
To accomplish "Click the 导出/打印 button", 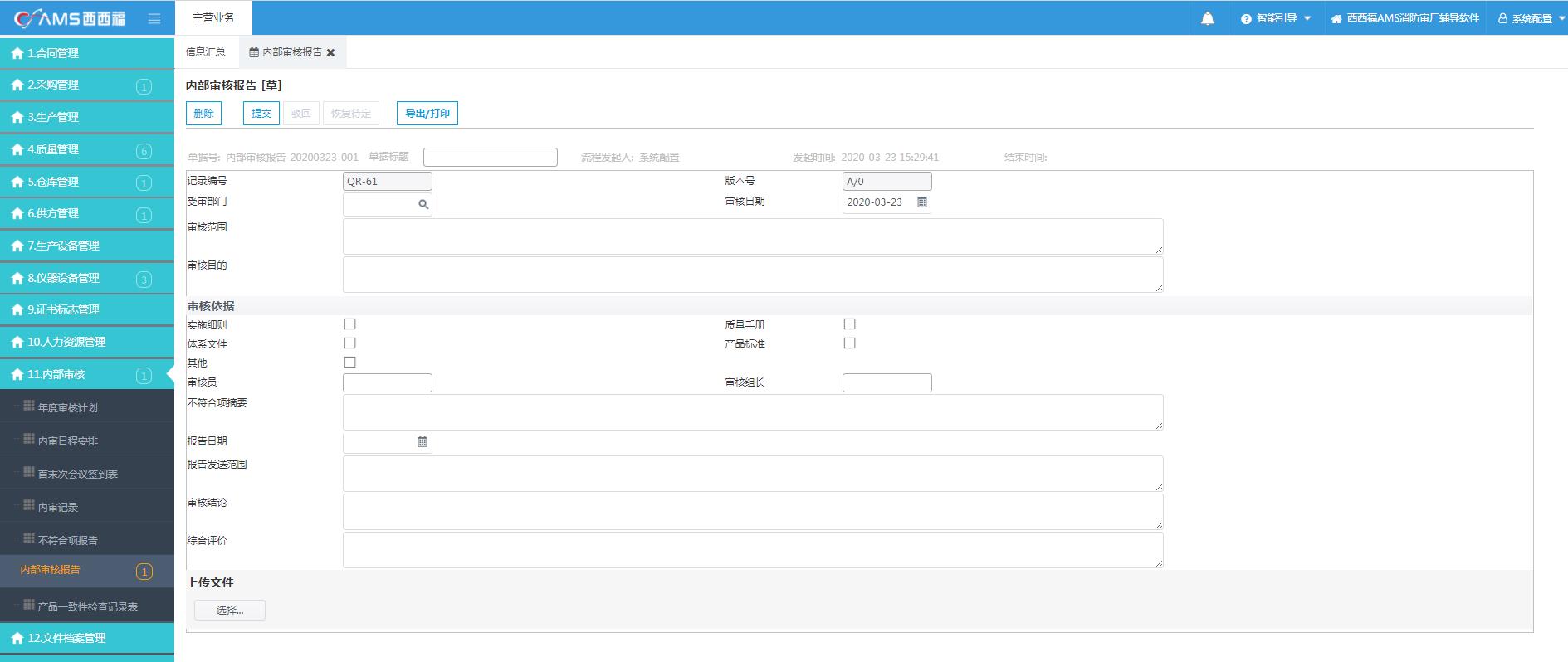I will [427, 114].
